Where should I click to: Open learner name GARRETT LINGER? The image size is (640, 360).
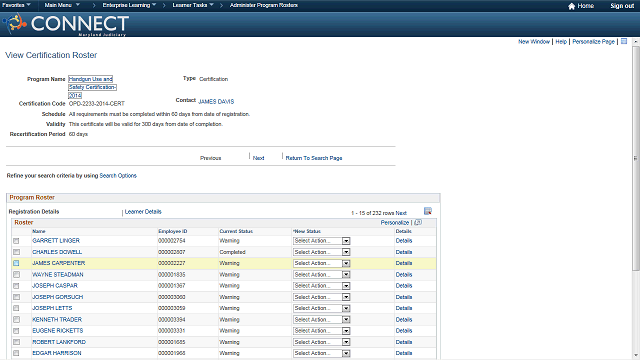click(x=56, y=241)
